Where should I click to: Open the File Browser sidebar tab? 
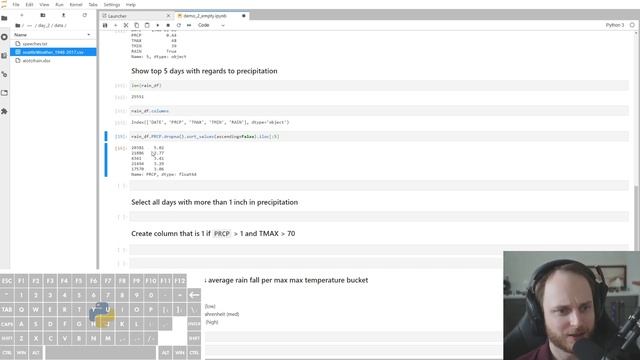4,18
